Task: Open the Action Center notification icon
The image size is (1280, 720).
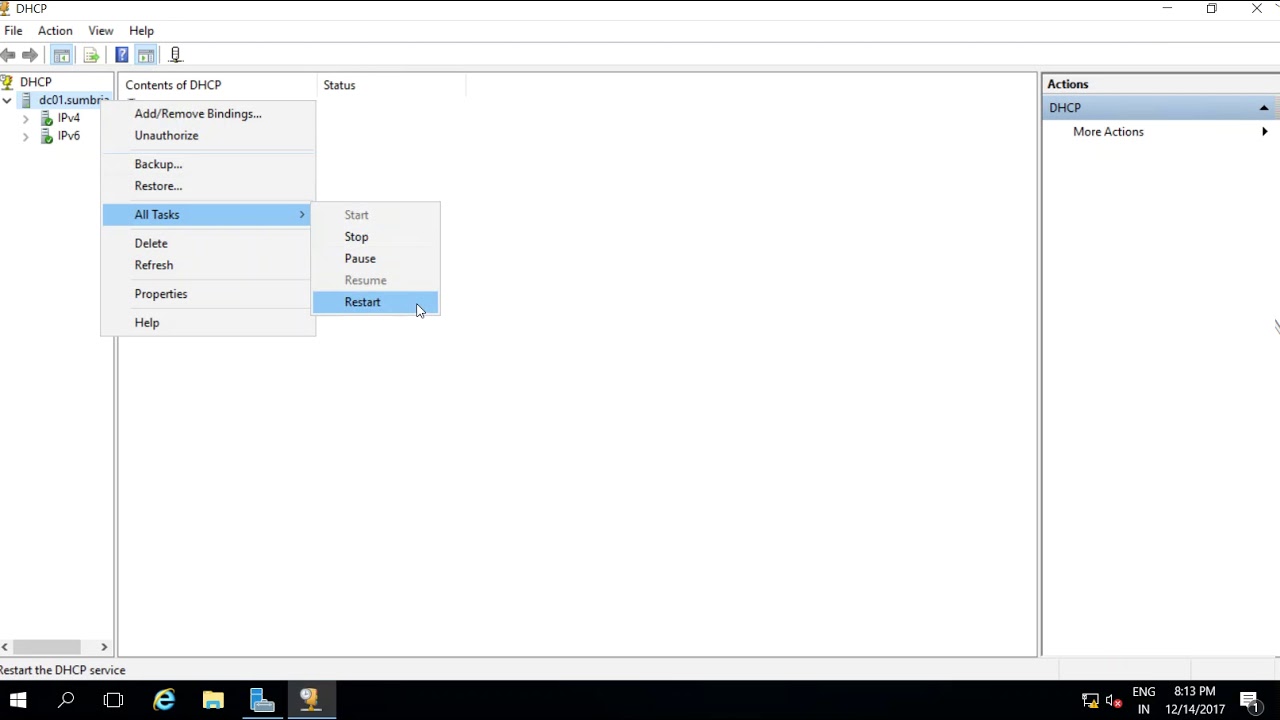Action: point(1249,700)
